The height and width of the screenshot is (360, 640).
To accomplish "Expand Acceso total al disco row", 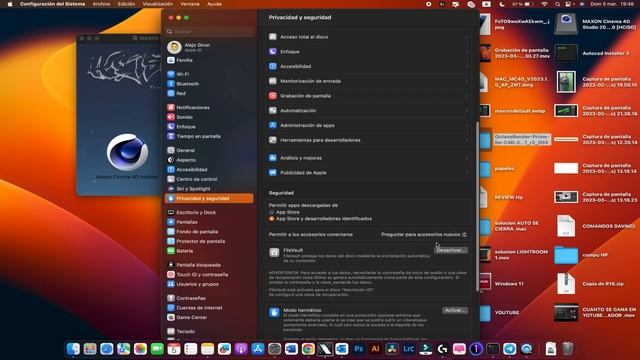I will (x=368, y=37).
